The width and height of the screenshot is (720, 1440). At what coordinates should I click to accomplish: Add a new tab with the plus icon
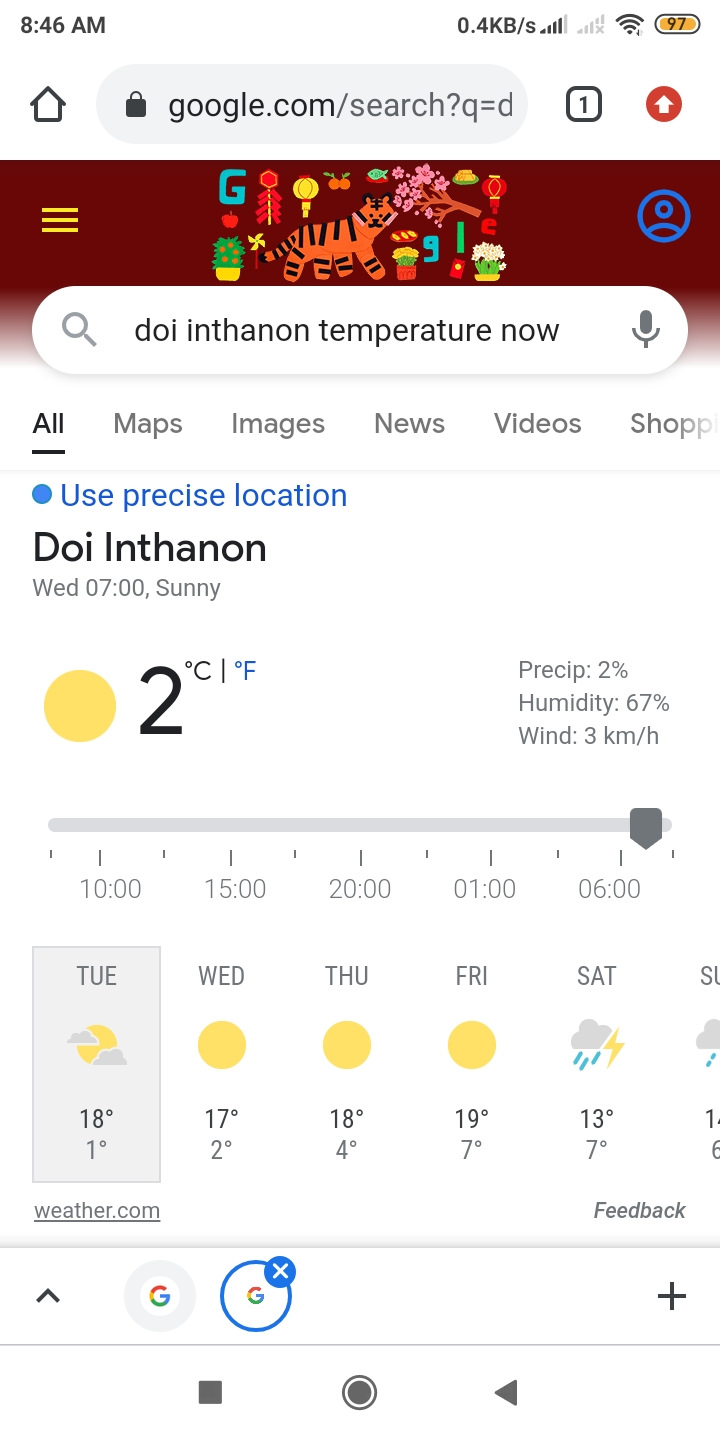(x=672, y=1297)
